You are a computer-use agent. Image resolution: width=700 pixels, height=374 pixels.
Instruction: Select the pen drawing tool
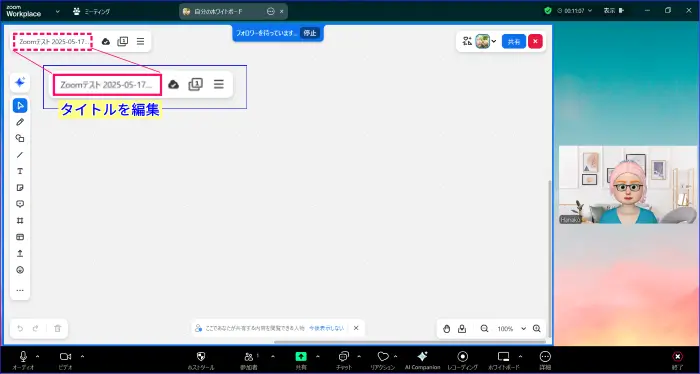[x=20, y=122]
